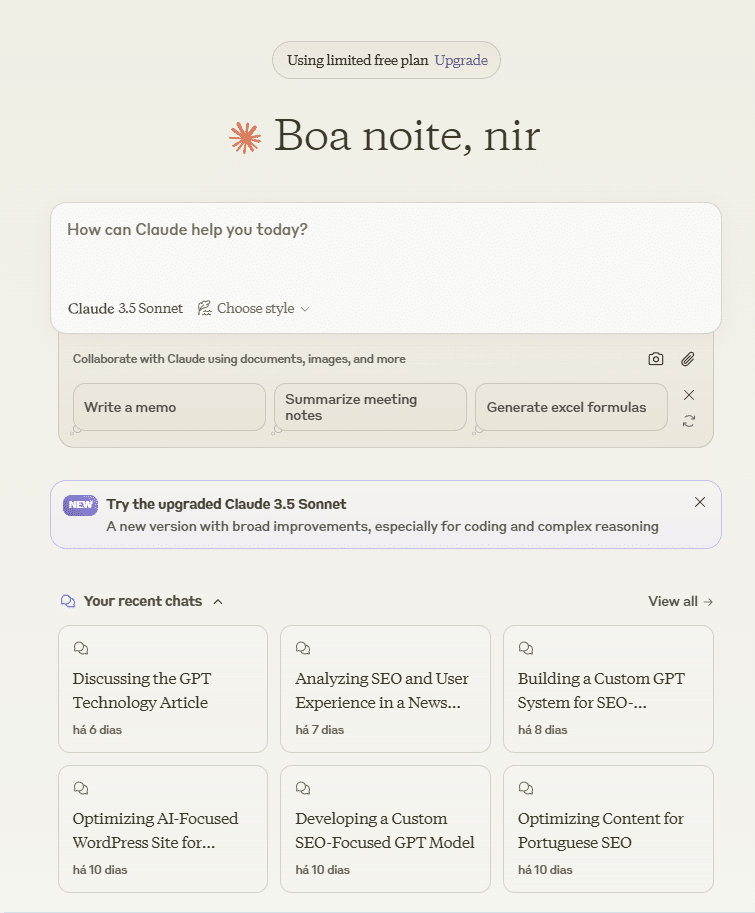
Task: Click the Upgrade link
Action: pyautogui.click(x=461, y=60)
